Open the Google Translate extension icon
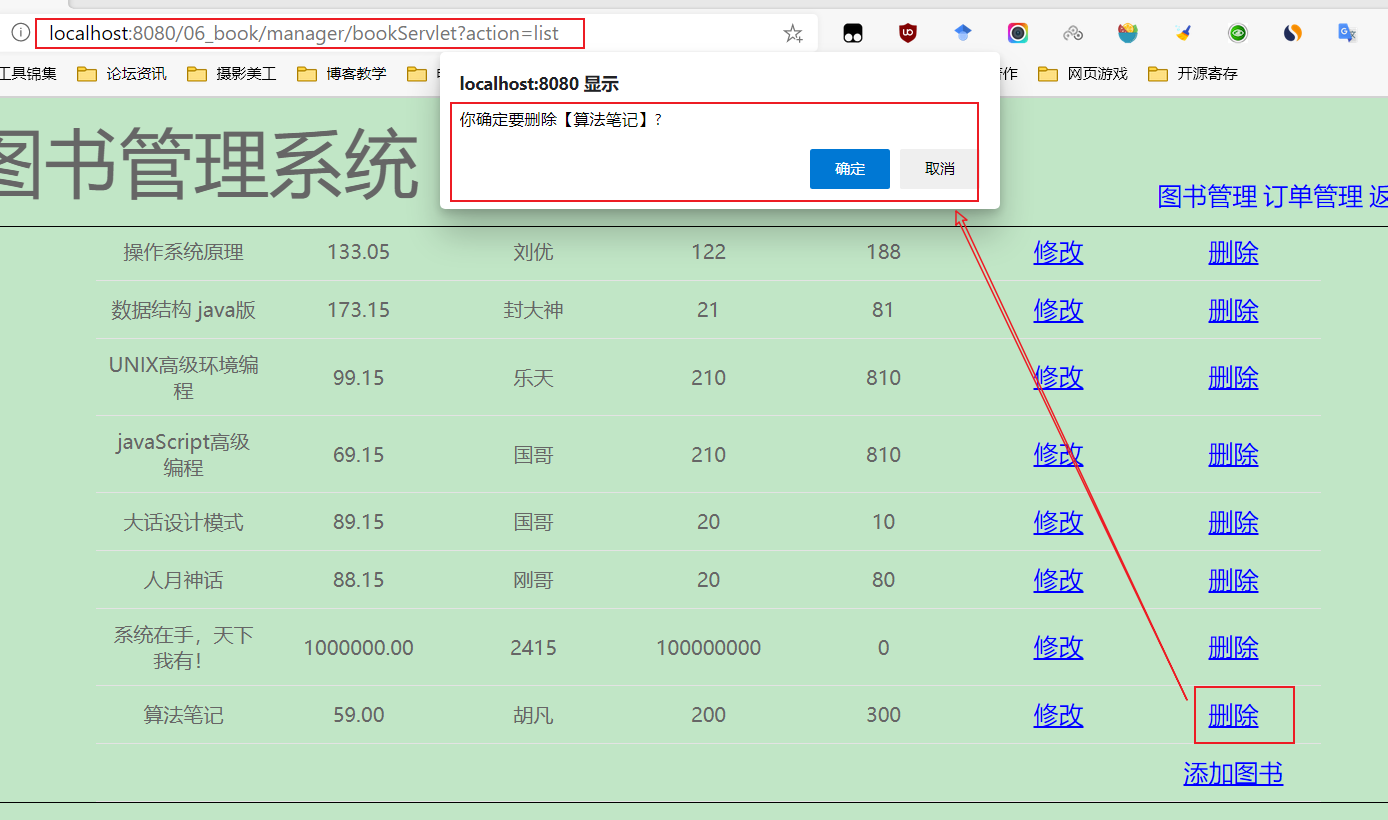The height and width of the screenshot is (820, 1388). [x=1347, y=33]
